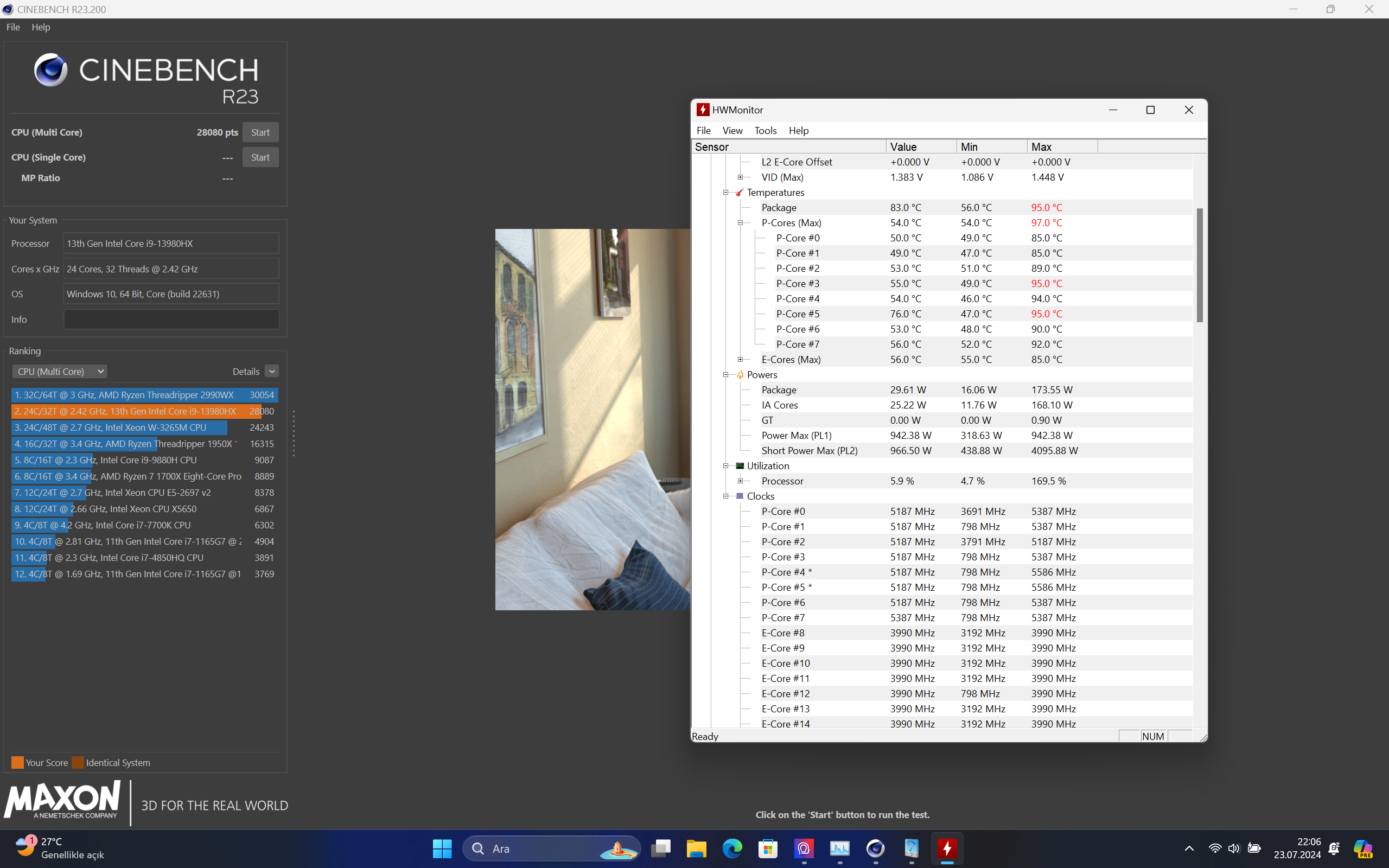Select CPU Multi Core ranking dropdown
1389x868 pixels.
(x=56, y=371)
